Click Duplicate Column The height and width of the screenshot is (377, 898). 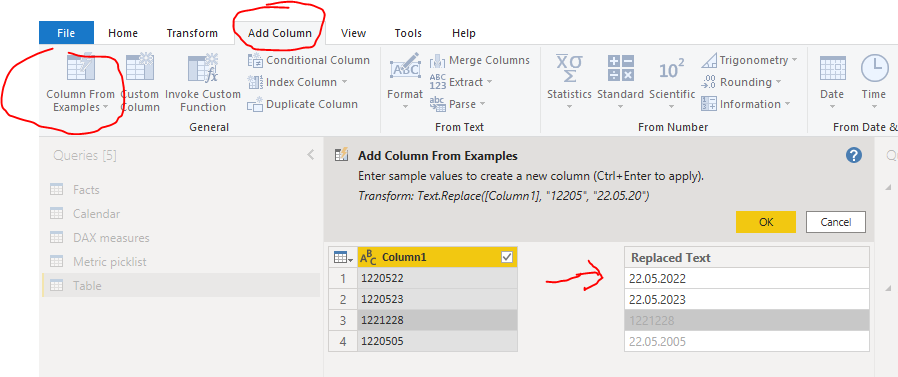[302, 104]
